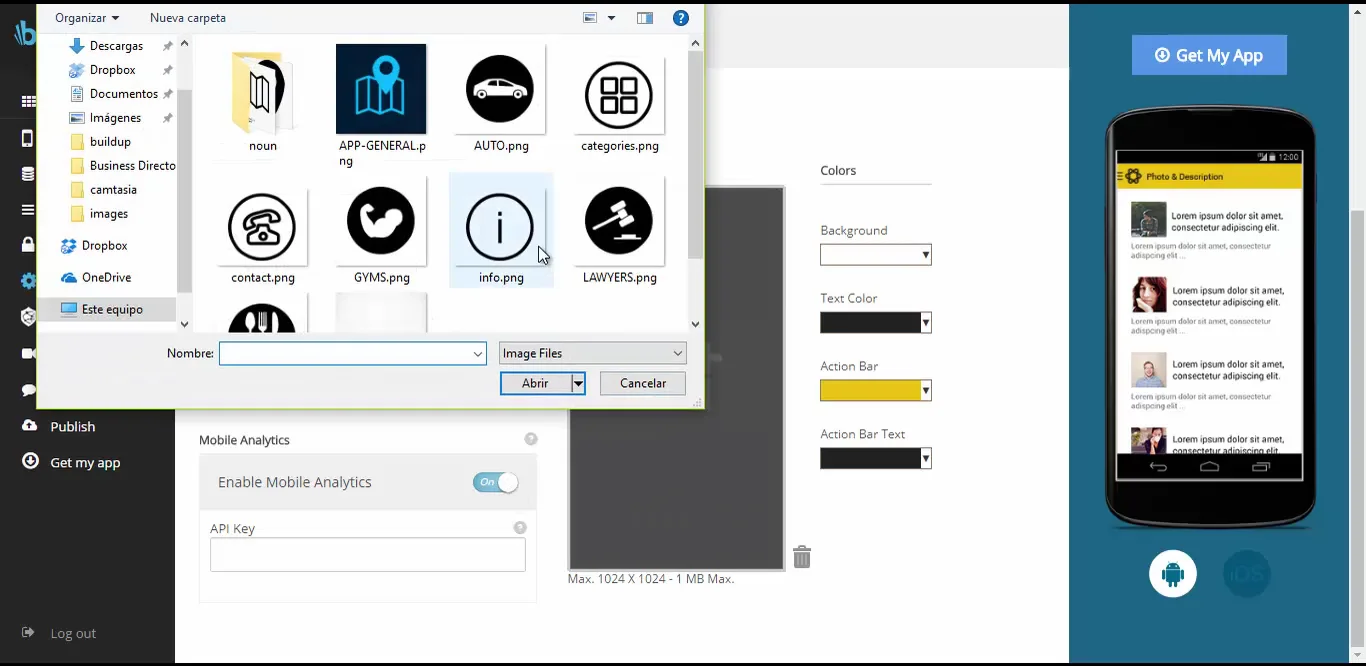1366x666 pixels.
Task: Toggle the preview pane icon
Action: 645,18
